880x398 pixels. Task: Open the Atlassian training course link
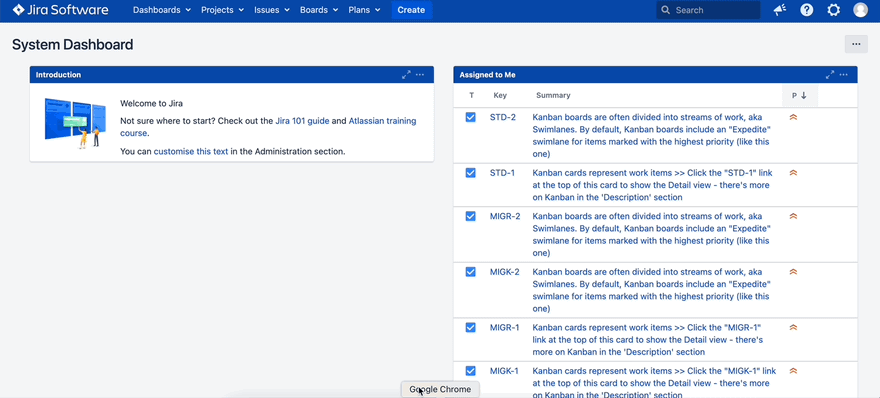click(x=268, y=127)
